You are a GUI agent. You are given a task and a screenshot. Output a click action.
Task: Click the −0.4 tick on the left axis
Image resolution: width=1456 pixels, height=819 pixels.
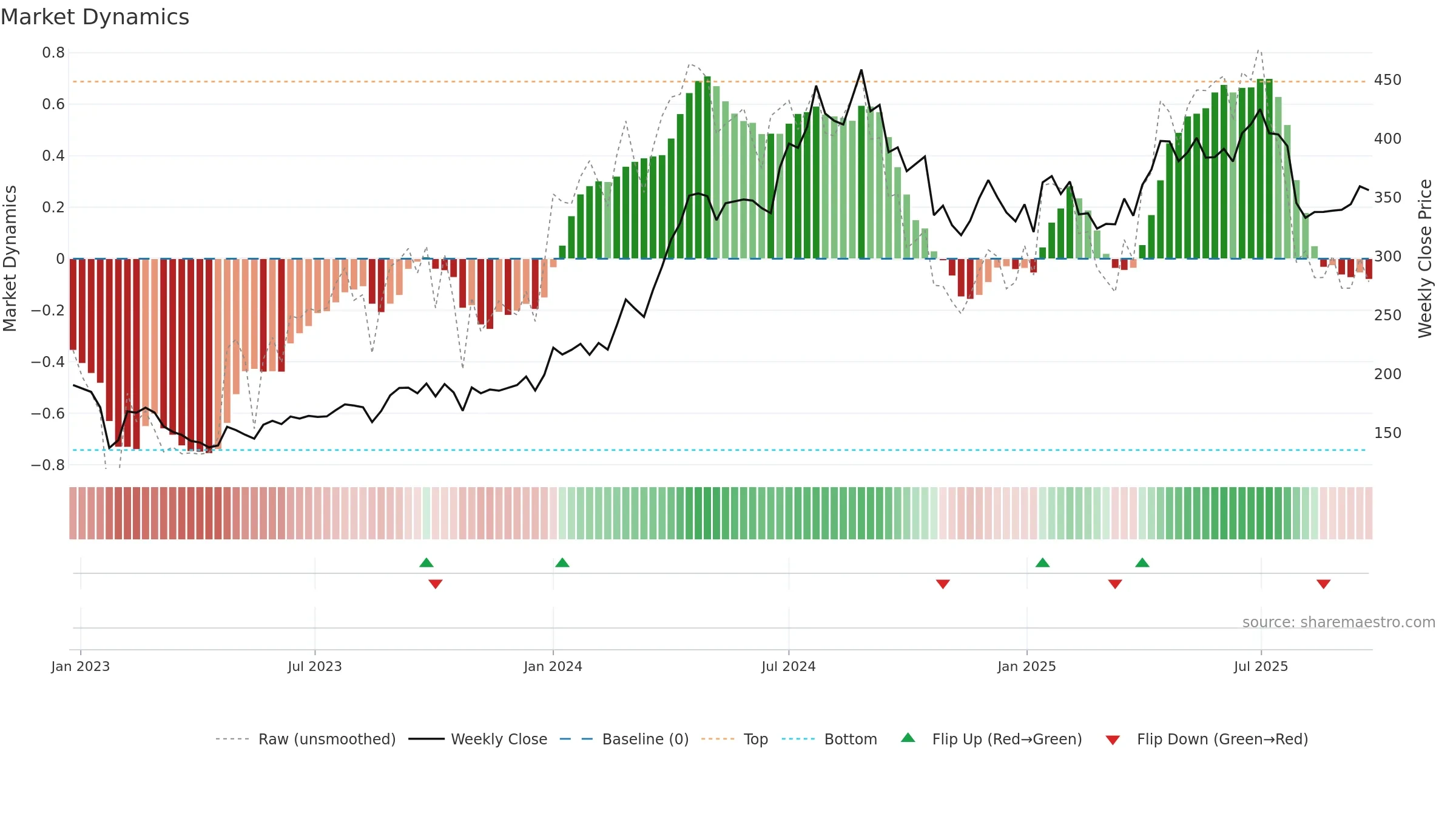(48, 362)
